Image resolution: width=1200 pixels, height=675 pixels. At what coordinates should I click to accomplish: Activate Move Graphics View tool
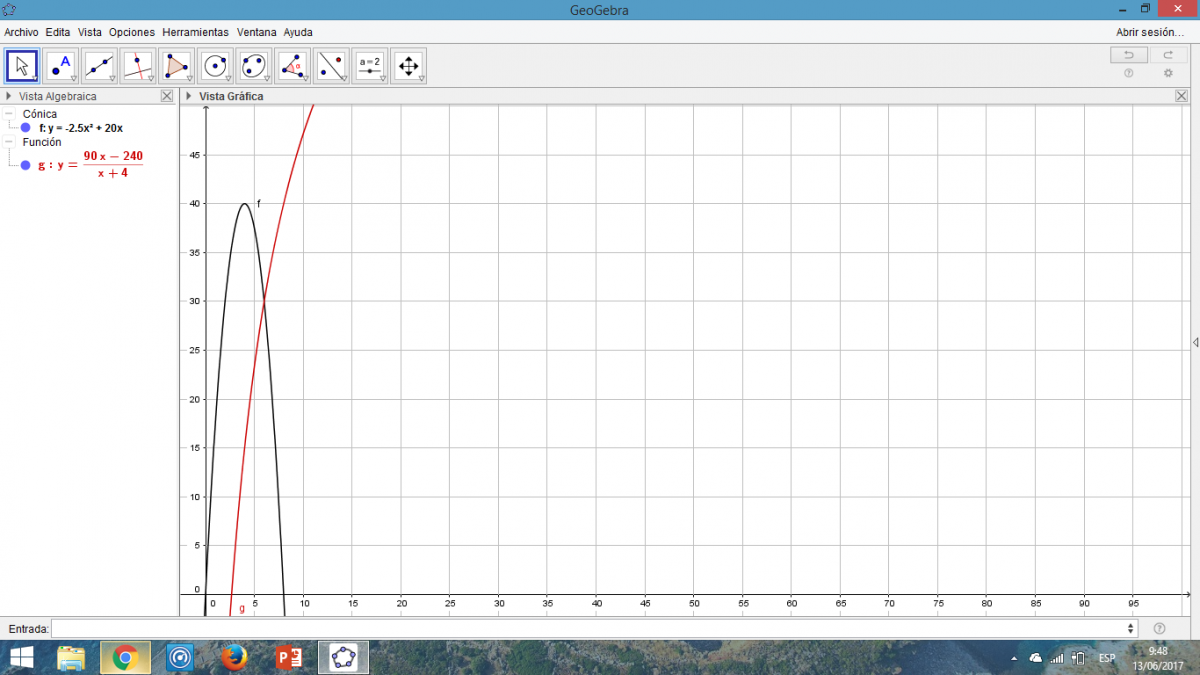[x=408, y=66]
